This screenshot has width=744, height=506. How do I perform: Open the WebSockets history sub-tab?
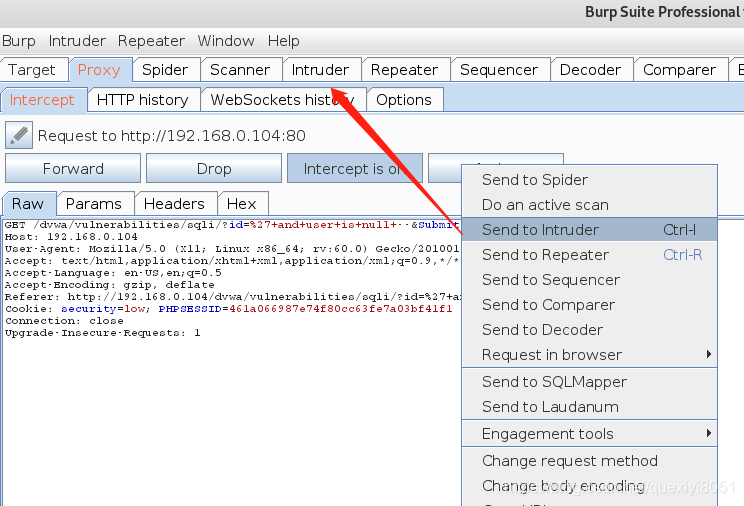(284, 100)
